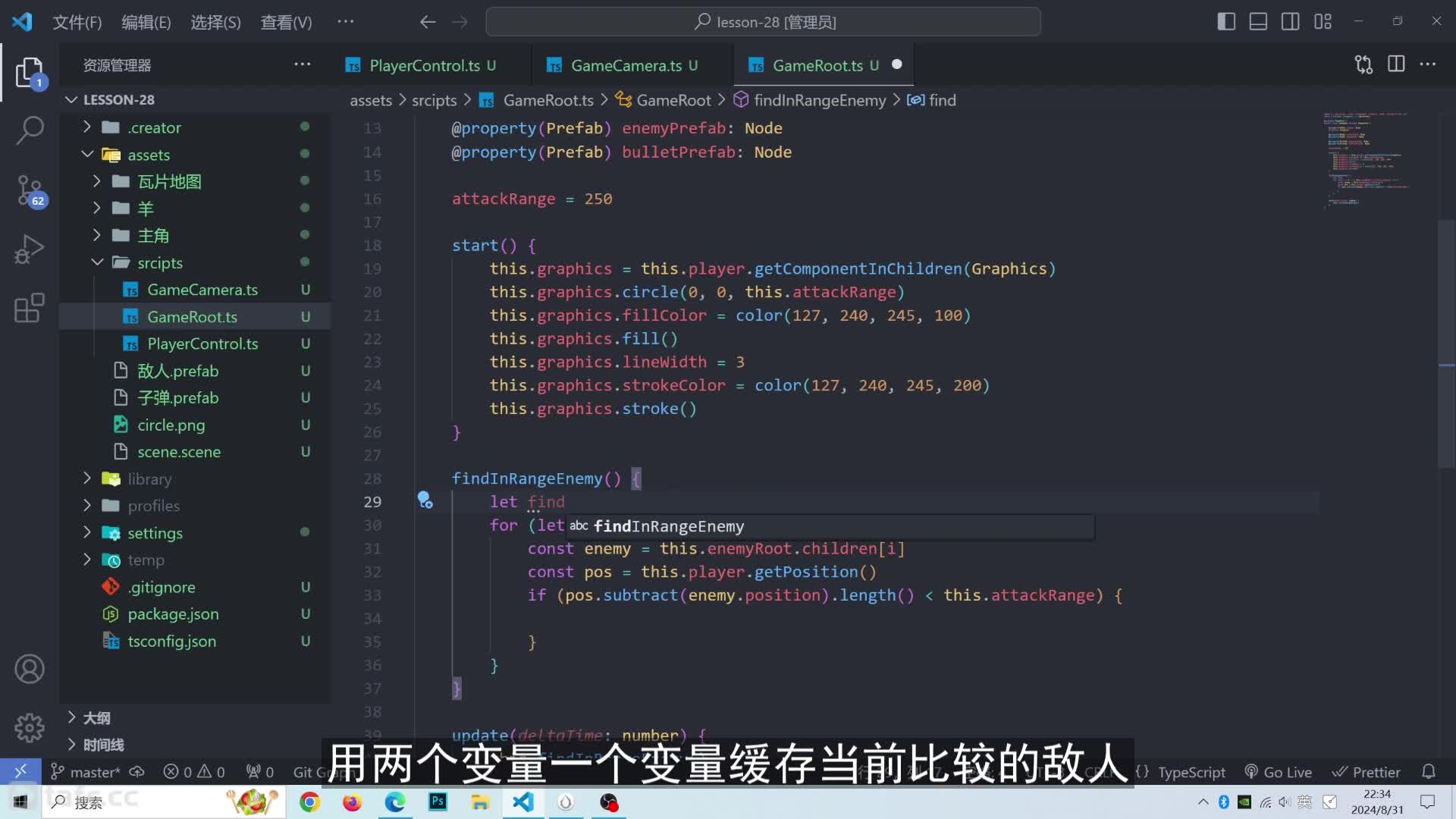
Task: Open the Search view in activity bar
Action: tap(30, 130)
